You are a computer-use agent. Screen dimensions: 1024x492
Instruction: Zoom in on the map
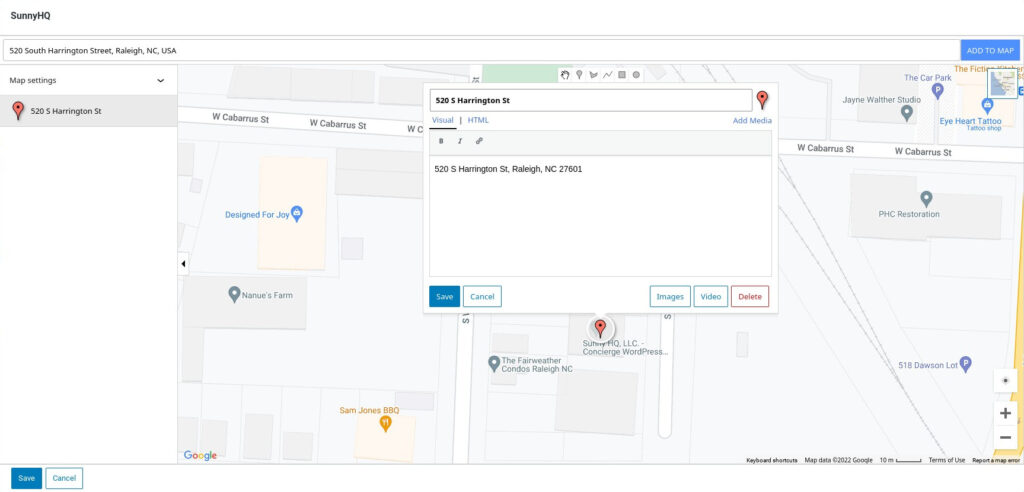click(1005, 413)
